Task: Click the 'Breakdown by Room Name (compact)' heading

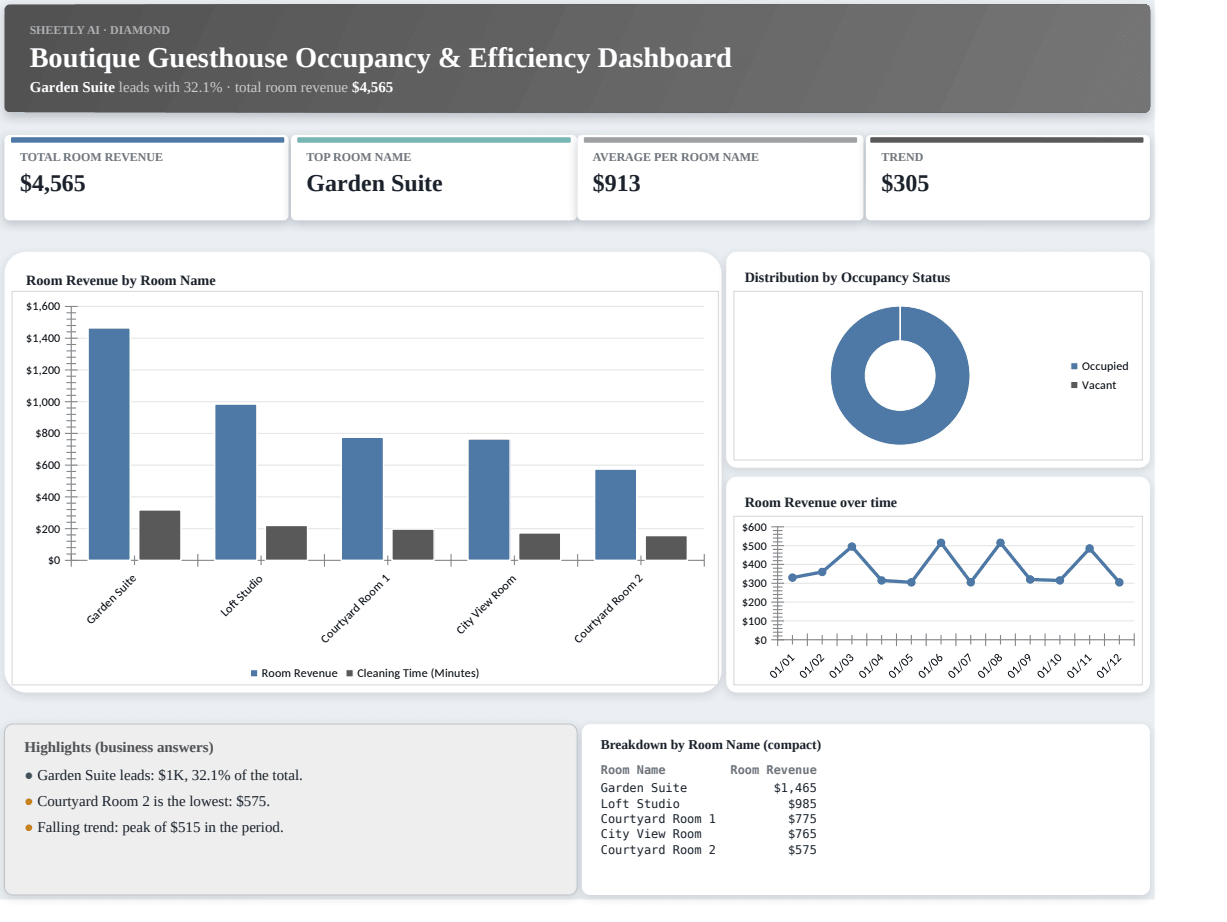Action: (711, 745)
